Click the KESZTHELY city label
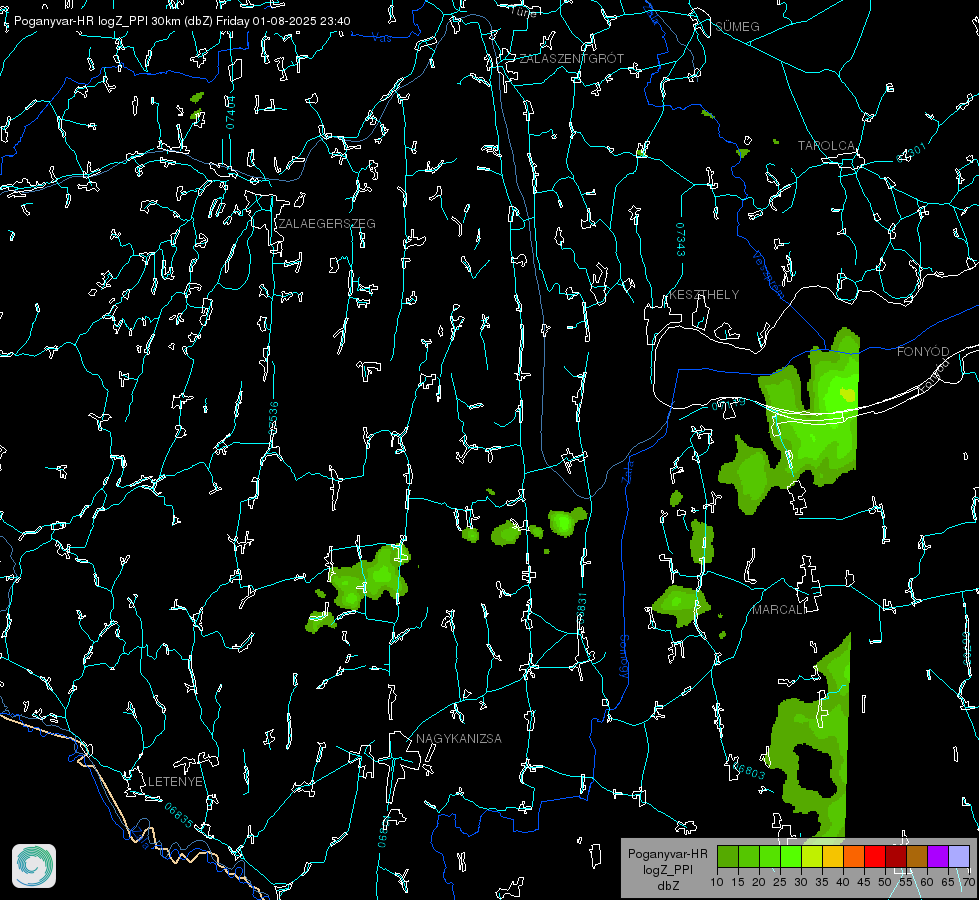This screenshot has height=900, width=979. pos(704,294)
